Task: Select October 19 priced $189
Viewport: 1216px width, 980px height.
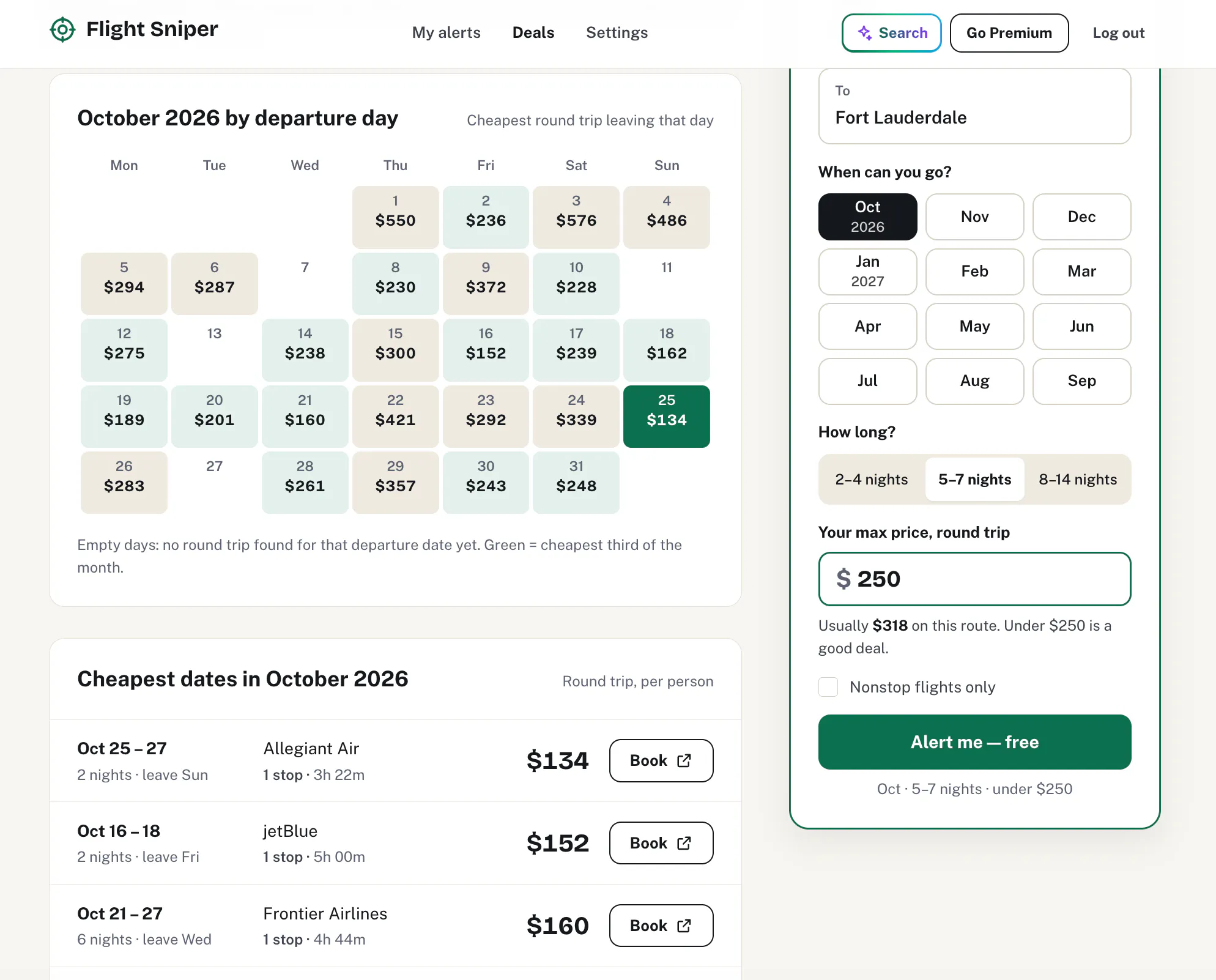Action: [124, 417]
